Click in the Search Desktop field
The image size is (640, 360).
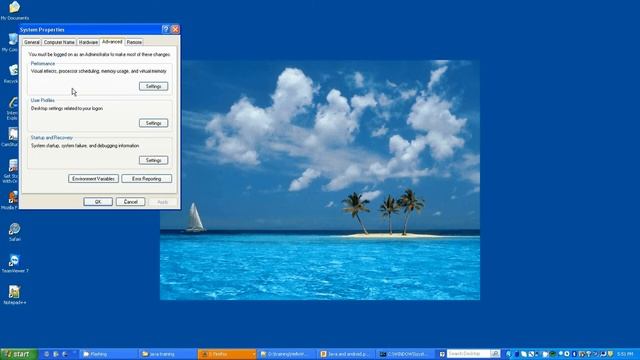[x=469, y=353]
